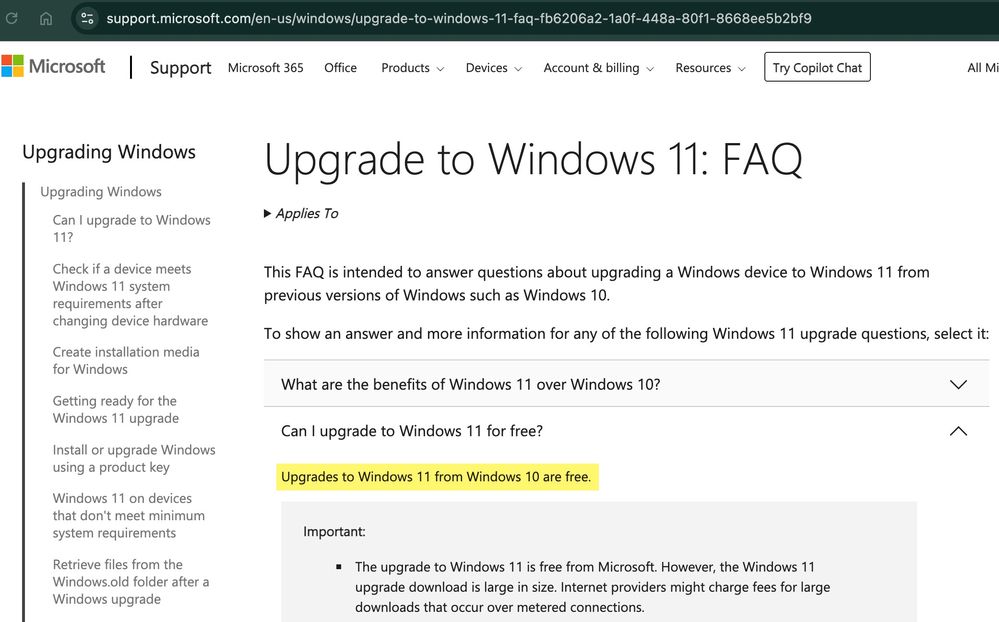Click the 'To show an answer' instruction paragraph
The width and height of the screenshot is (999, 622).
[x=626, y=333]
